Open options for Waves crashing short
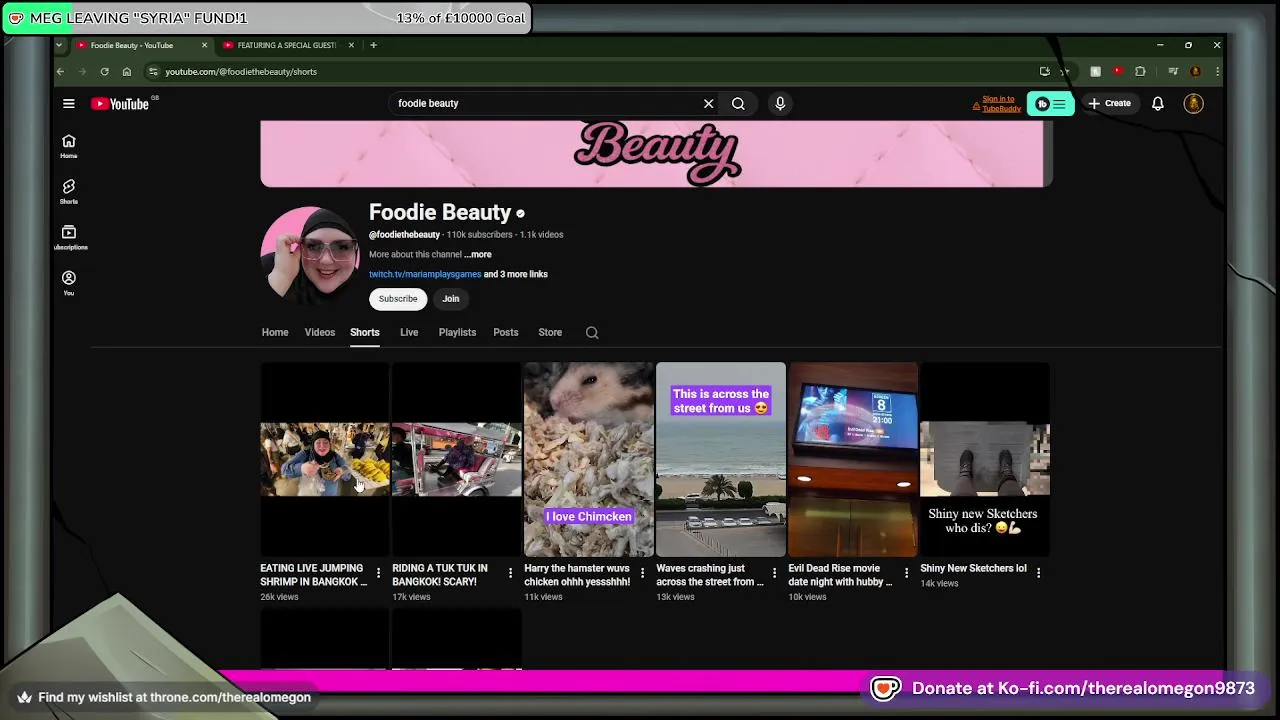 pos(774,573)
